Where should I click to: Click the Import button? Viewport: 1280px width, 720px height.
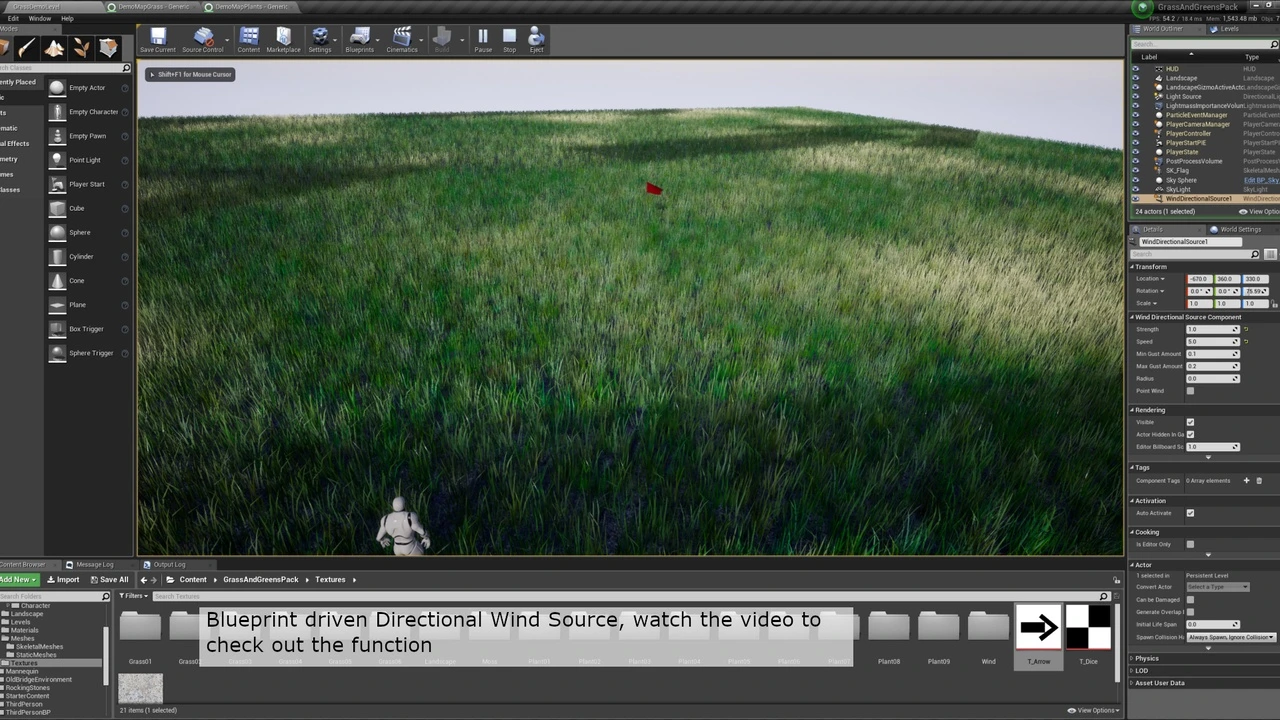coord(63,580)
